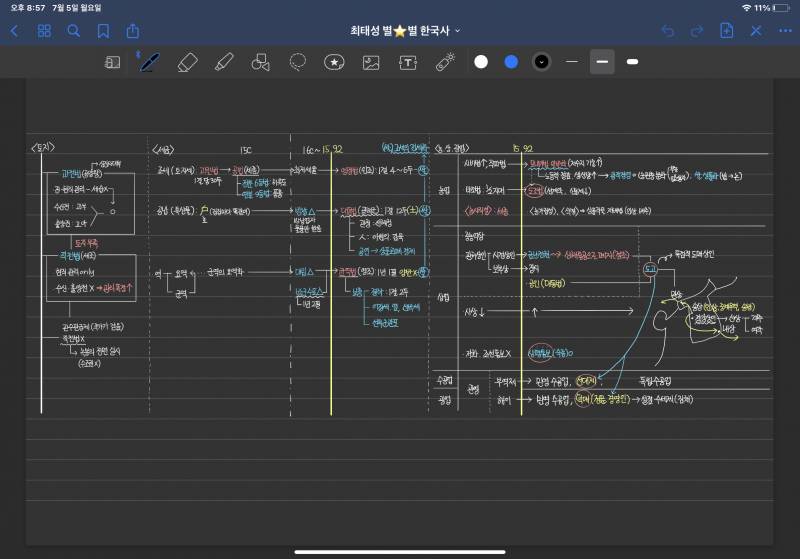Open the Shapes tool
Viewport: 800px width, 559px height.
pyautogui.click(x=261, y=62)
